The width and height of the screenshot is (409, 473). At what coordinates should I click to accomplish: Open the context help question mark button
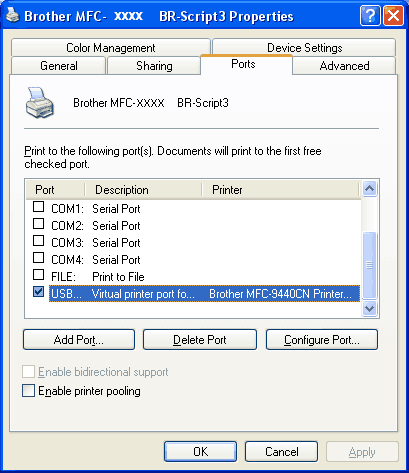370,15
